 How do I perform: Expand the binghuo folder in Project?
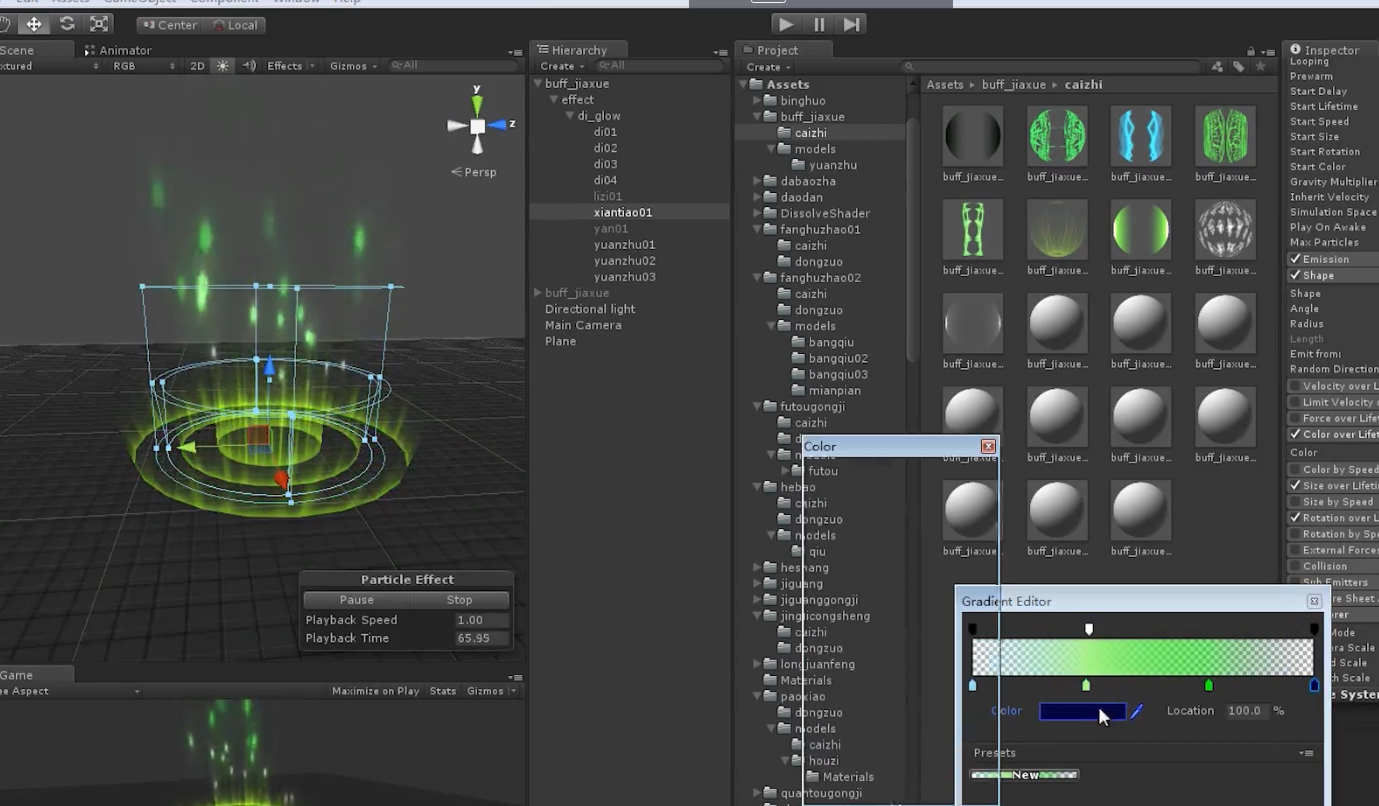757,101
